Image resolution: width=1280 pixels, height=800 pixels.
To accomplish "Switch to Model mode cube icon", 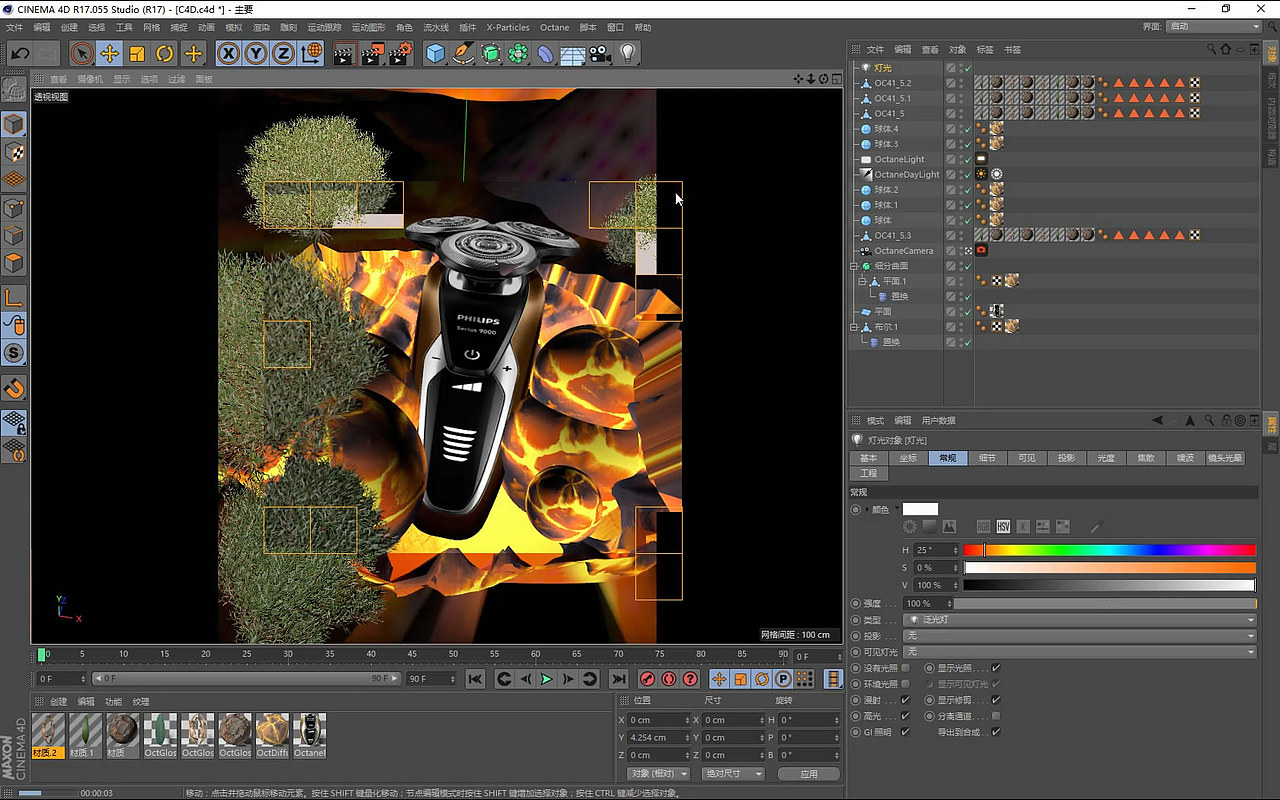I will coord(14,124).
